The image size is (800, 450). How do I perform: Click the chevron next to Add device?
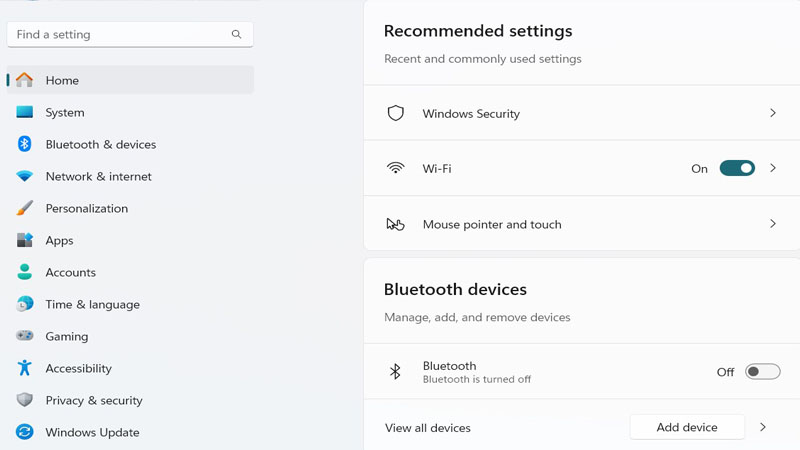click(x=763, y=427)
